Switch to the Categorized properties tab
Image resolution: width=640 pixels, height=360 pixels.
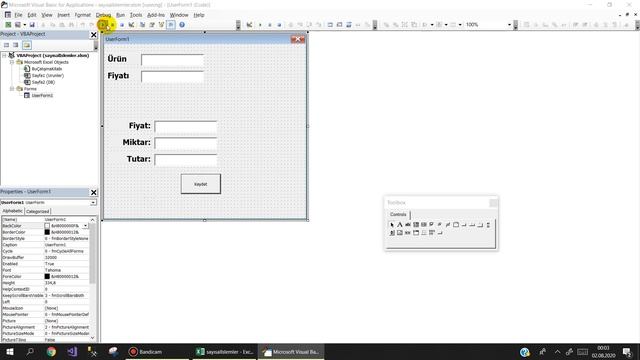38,211
